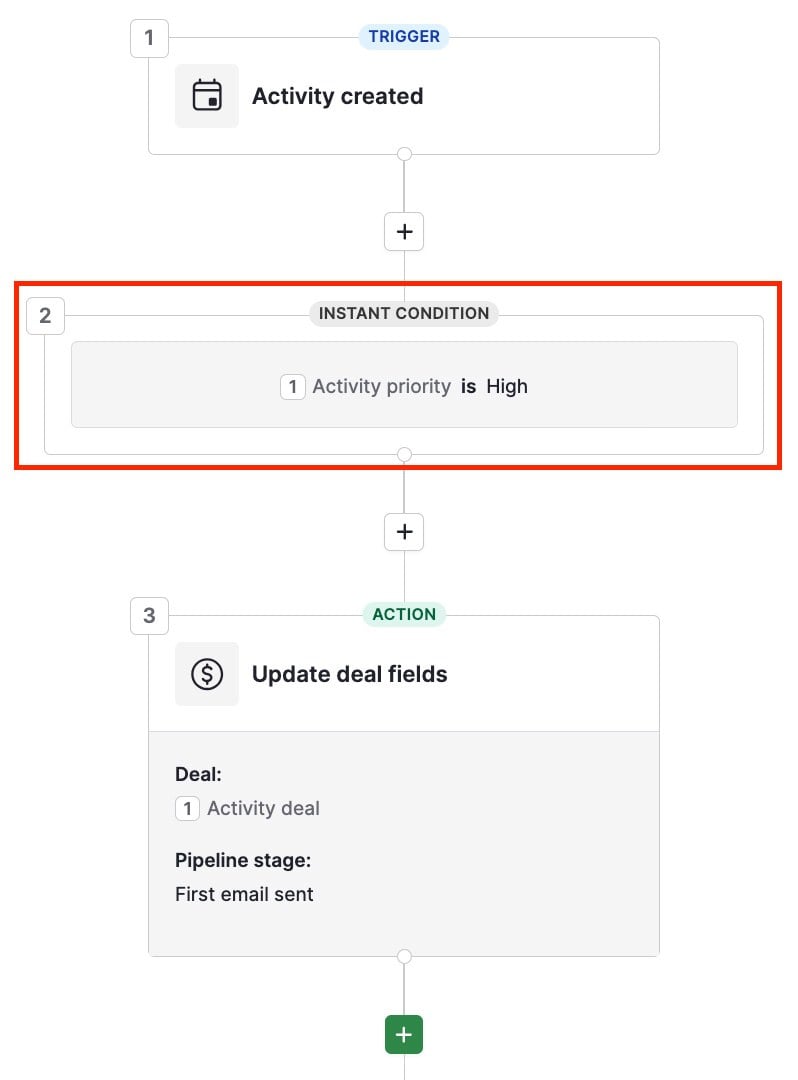The image size is (798, 1080).
Task: Select the Activity priority condition row
Action: [x=403, y=384]
